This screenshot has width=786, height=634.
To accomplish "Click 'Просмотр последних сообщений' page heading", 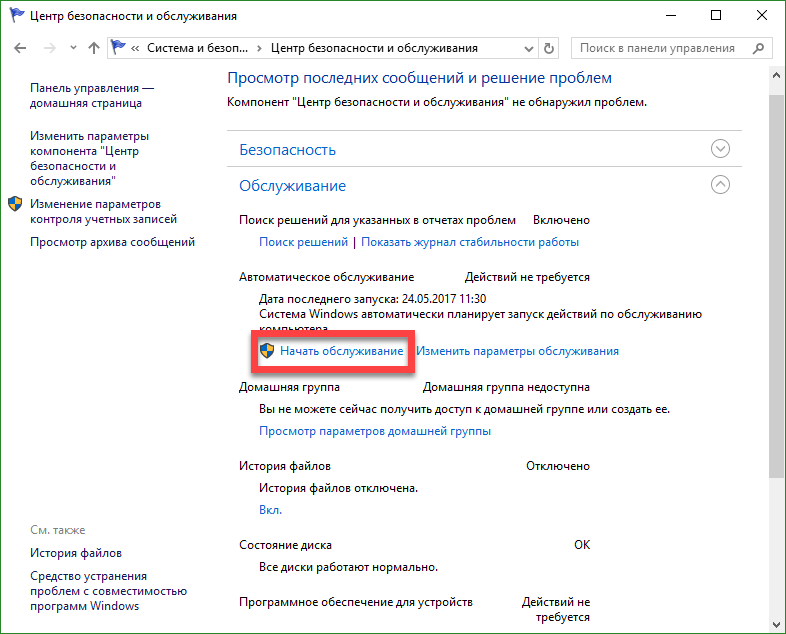I will click(x=419, y=78).
